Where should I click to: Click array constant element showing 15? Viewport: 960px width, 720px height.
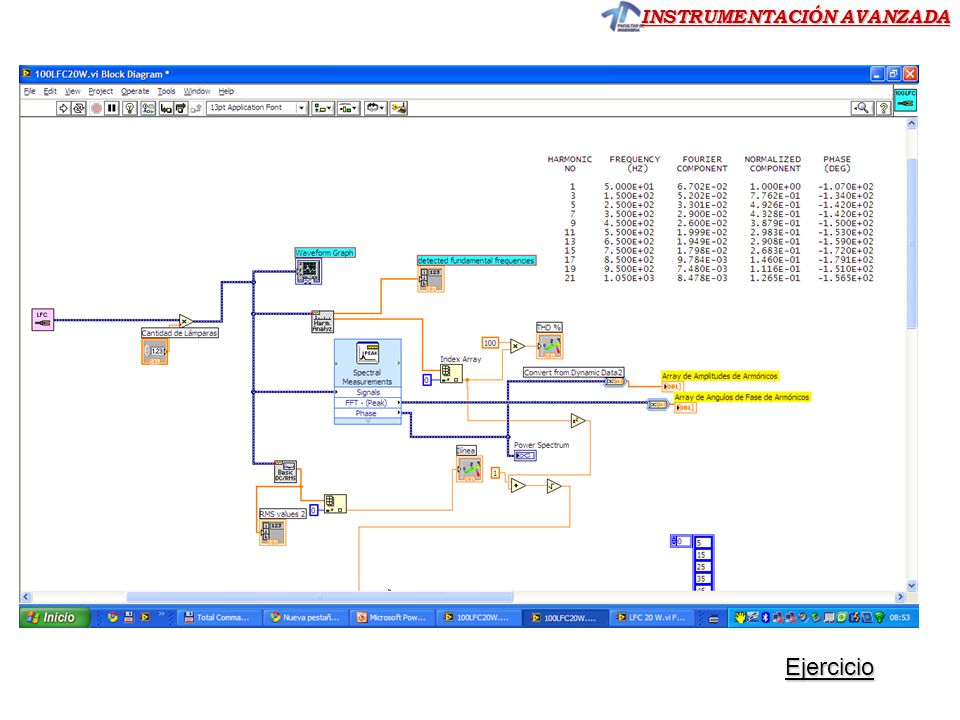point(703,555)
